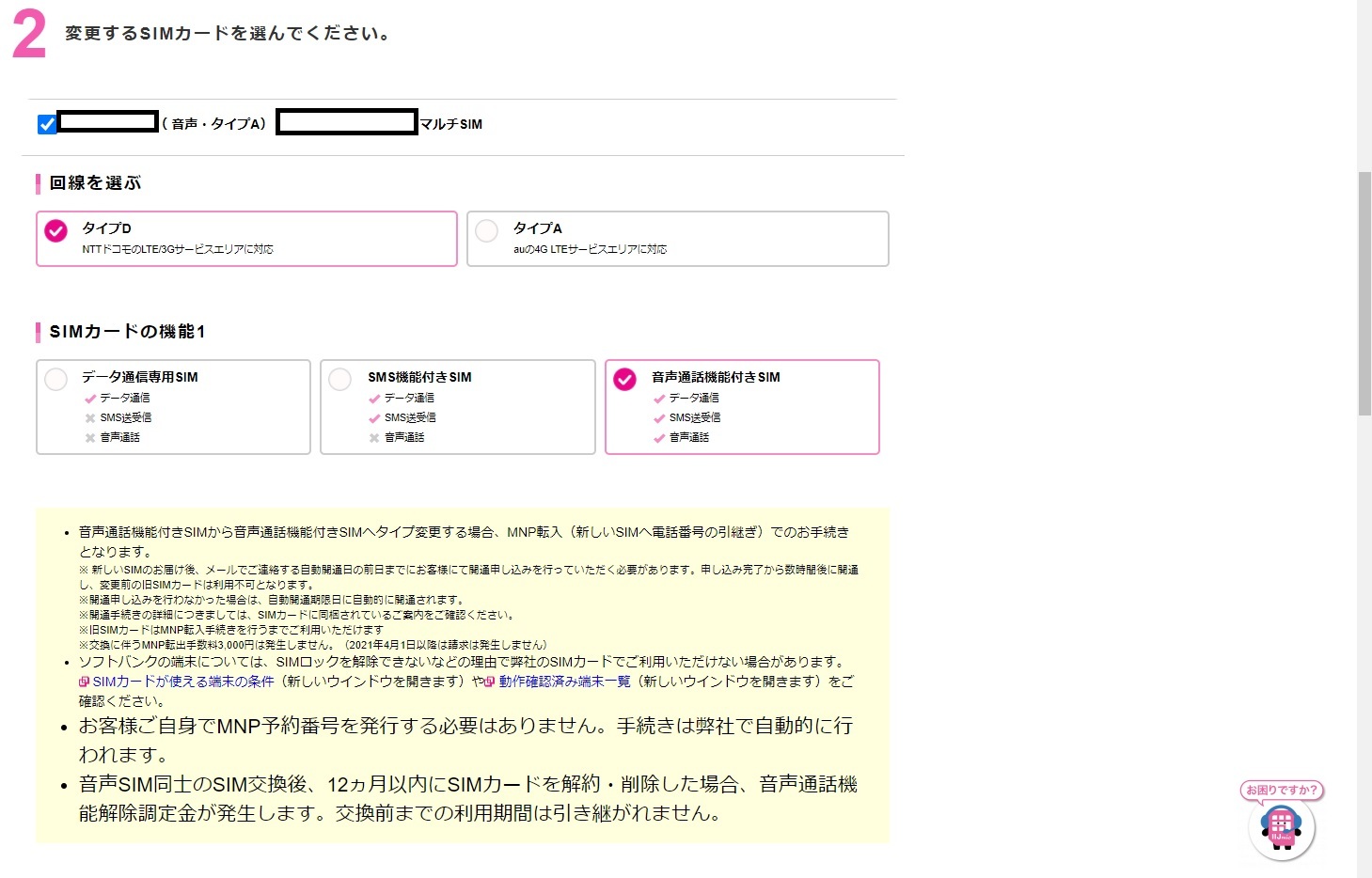The height and width of the screenshot is (878, 1372).
Task: Click new-window icon before 動作確認済み端末一覧
Action: pyautogui.click(x=489, y=682)
